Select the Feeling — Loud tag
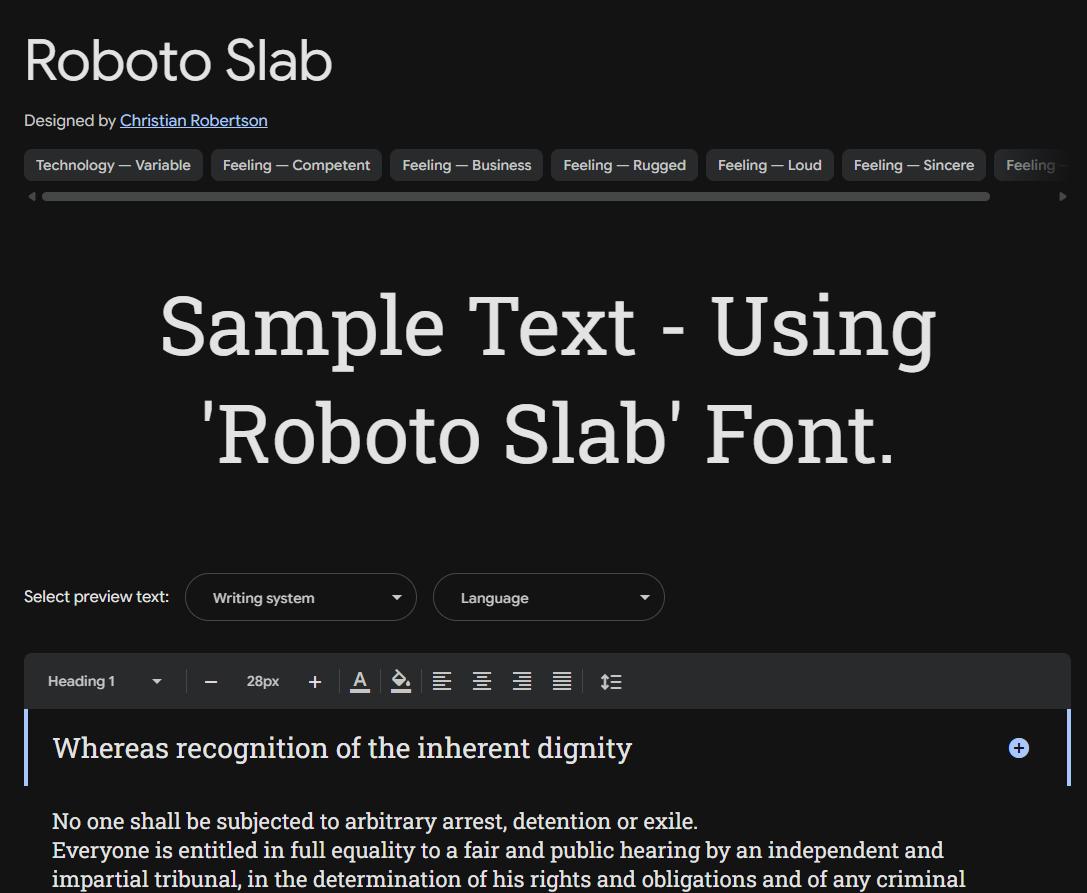This screenshot has height=893, width=1087. pyautogui.click(x=769, y=165)
